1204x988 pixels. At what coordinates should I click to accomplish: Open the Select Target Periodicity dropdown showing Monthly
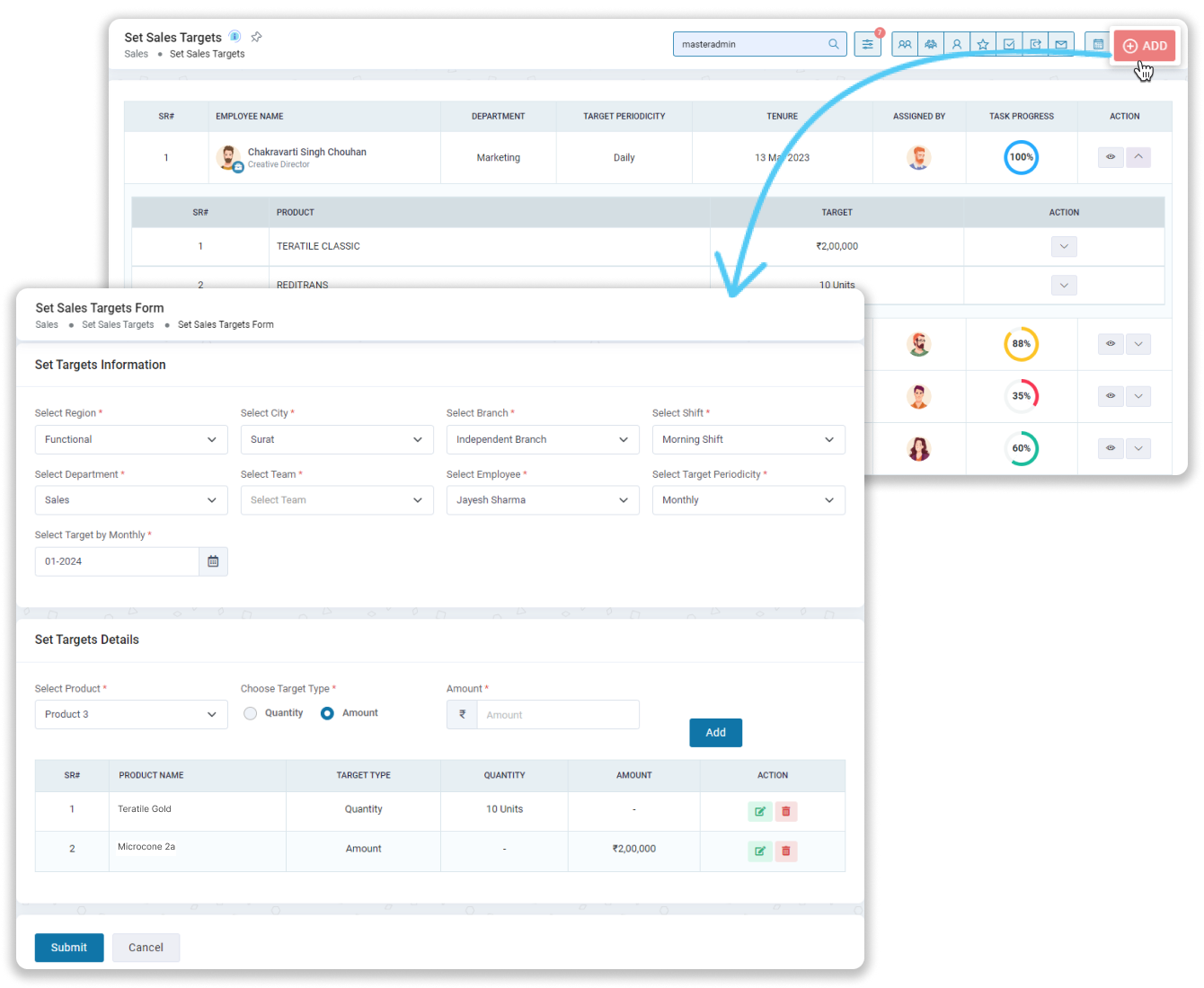[x=748, y=500]
